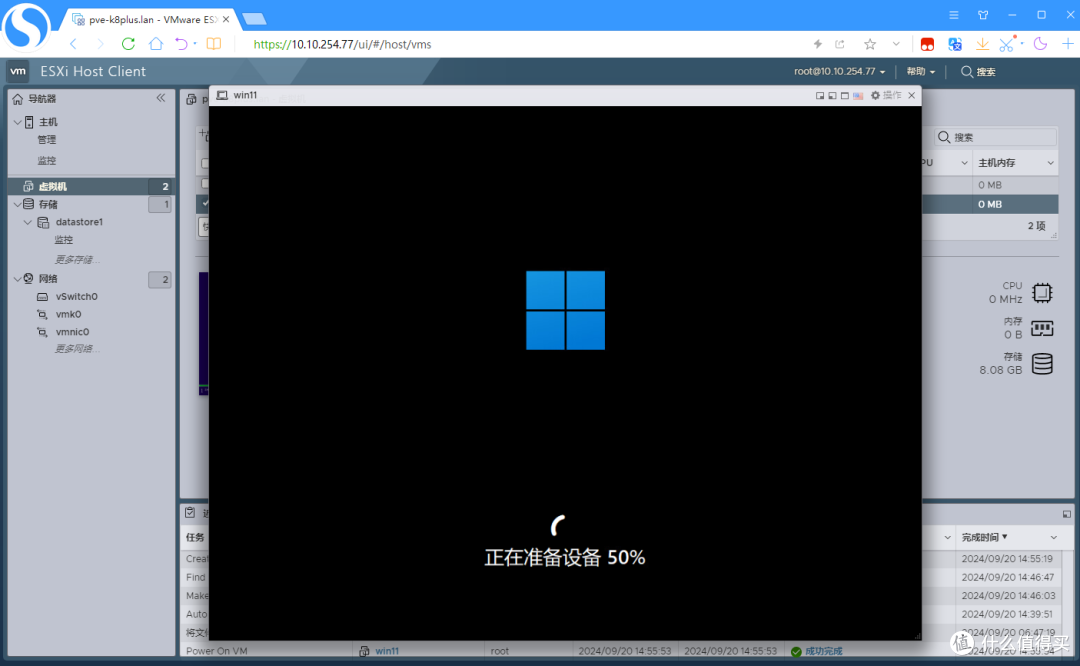Image resolution: width=1080 pixels, height=666 pixels.
Task: Open the root@10.10.254.77 user dropdown
Action: (839, 71)
